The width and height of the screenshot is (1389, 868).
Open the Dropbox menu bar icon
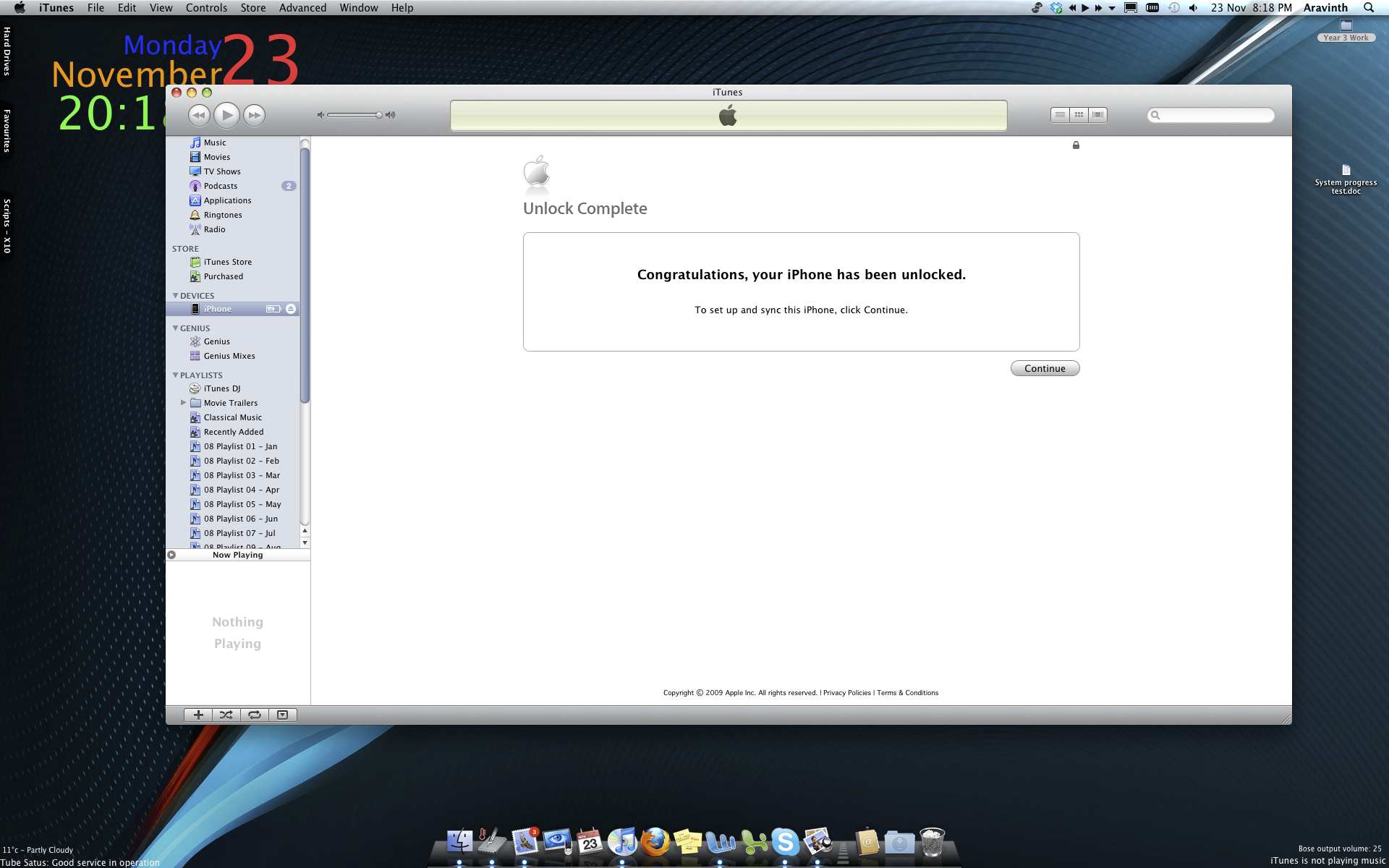click(1056, 8)
